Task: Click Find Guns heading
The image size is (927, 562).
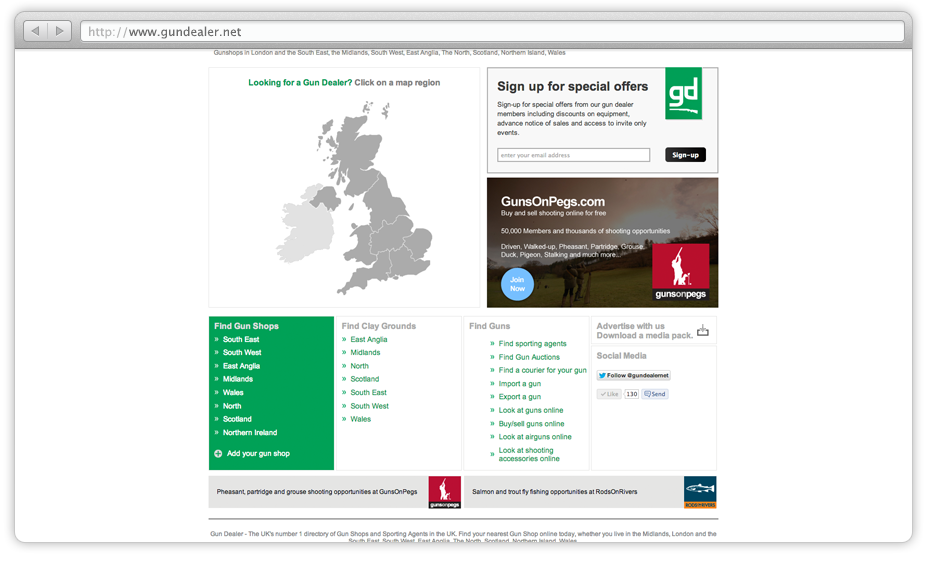Action: click(x=490, y=326)
